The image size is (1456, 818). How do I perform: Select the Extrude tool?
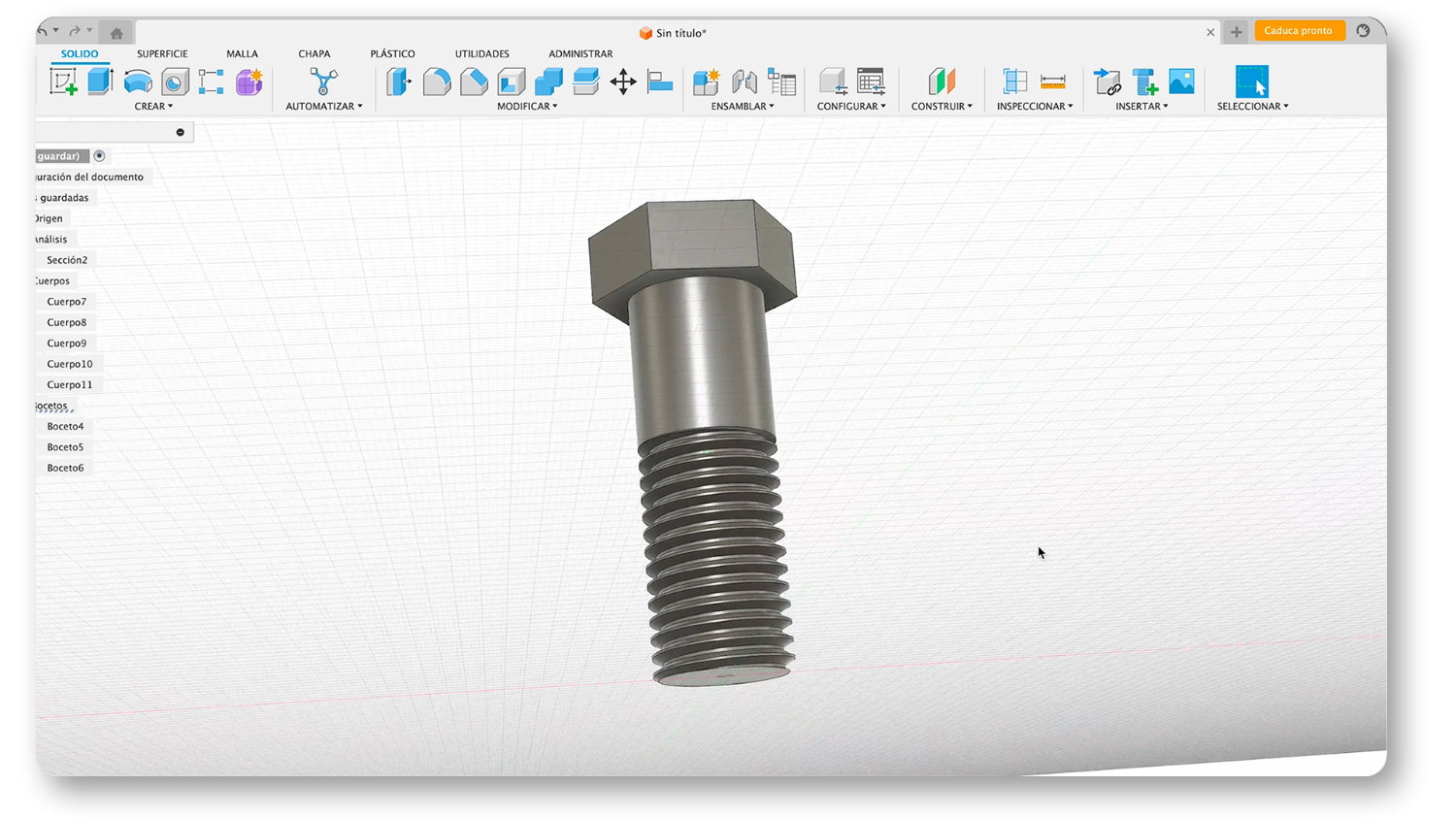coord(100,82)
